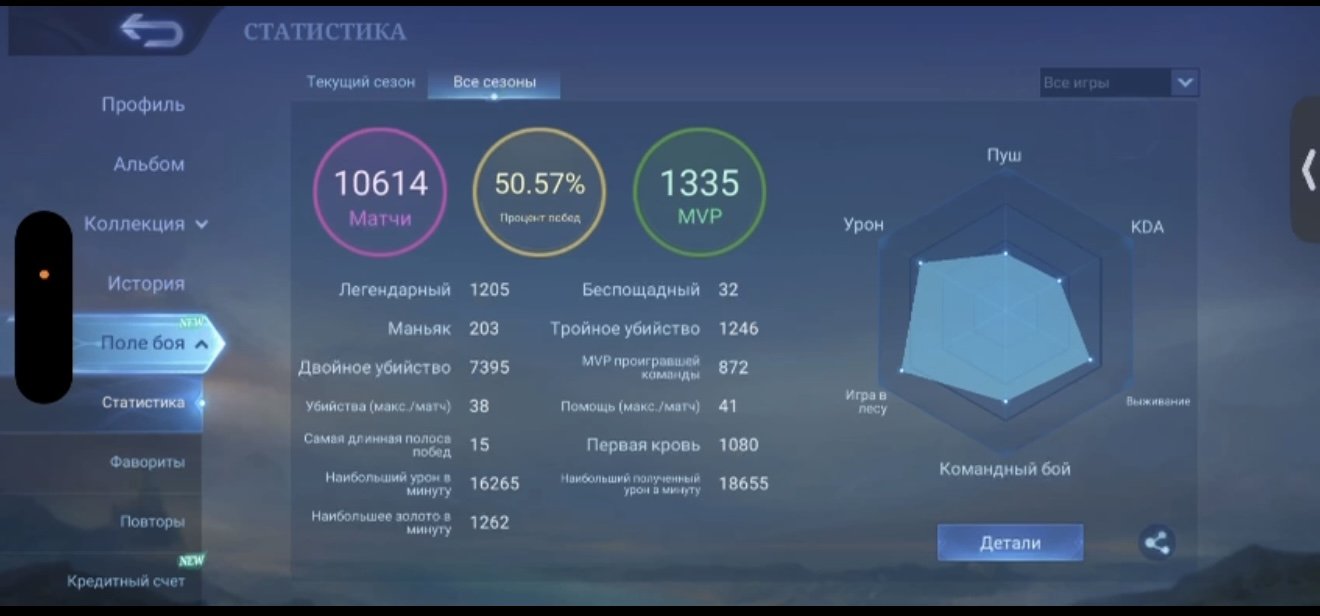Go back with the return arrow icon
The height and width of the screenshot is (616, 1320).
tap(152, 32)
